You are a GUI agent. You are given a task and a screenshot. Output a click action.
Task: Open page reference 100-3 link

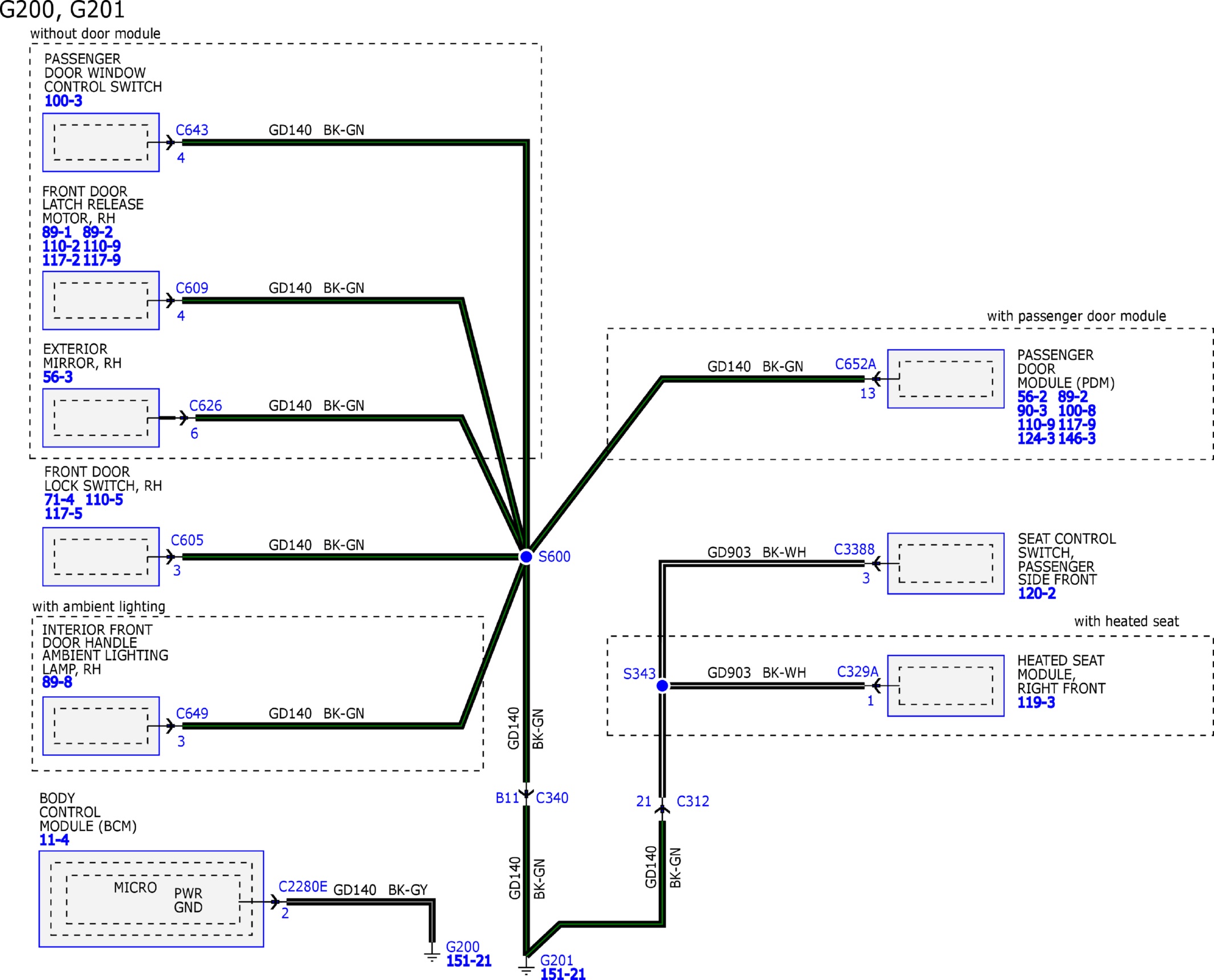coord(63,101)
